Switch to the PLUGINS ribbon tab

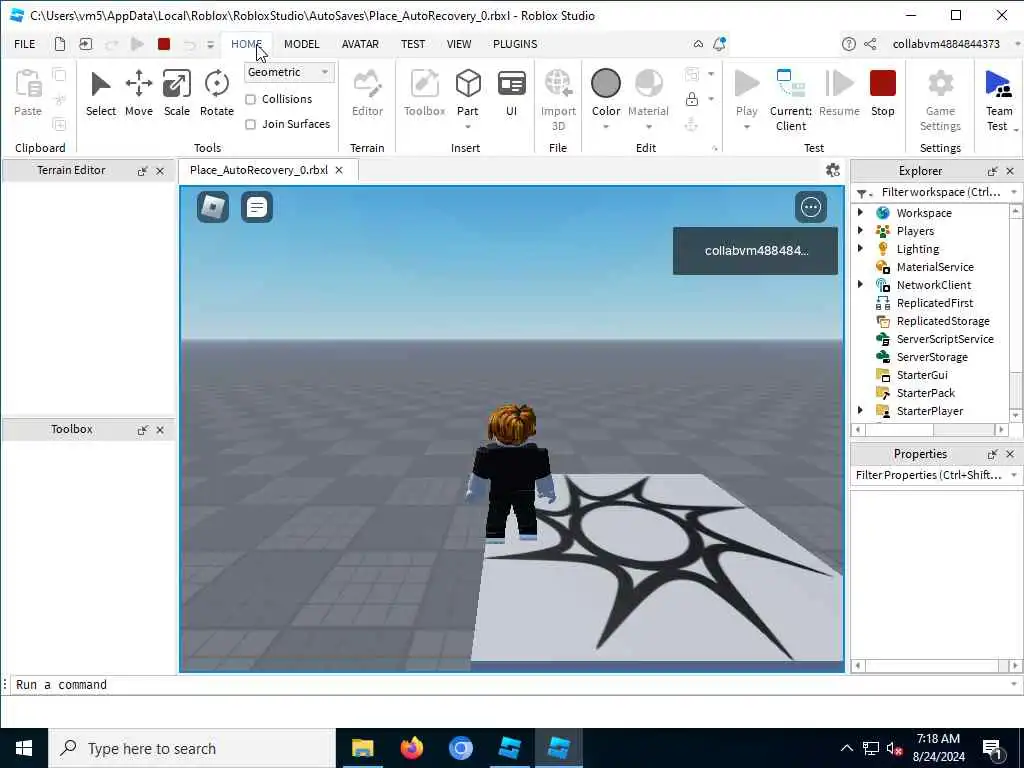(x=515, y=44)
